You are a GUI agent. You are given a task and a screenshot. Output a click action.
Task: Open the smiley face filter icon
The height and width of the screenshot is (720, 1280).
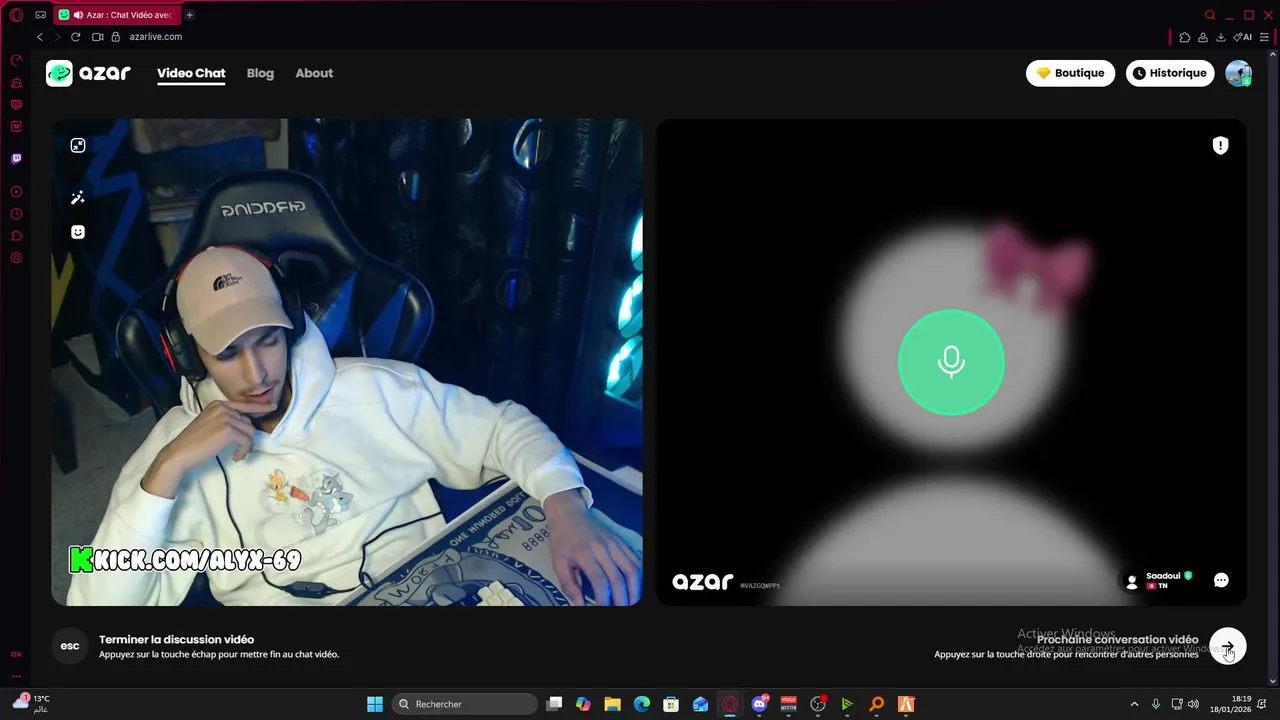(78, 232)
